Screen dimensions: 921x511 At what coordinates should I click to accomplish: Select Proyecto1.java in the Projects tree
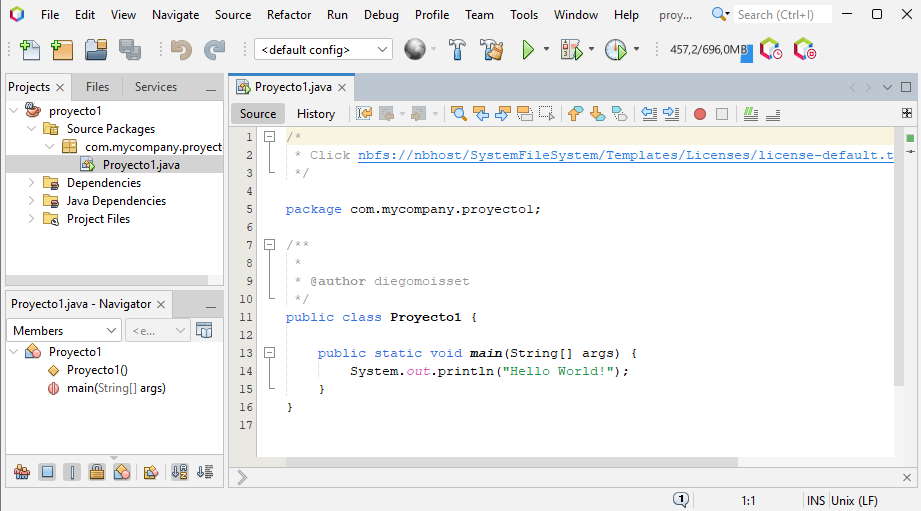pos(141,165)
